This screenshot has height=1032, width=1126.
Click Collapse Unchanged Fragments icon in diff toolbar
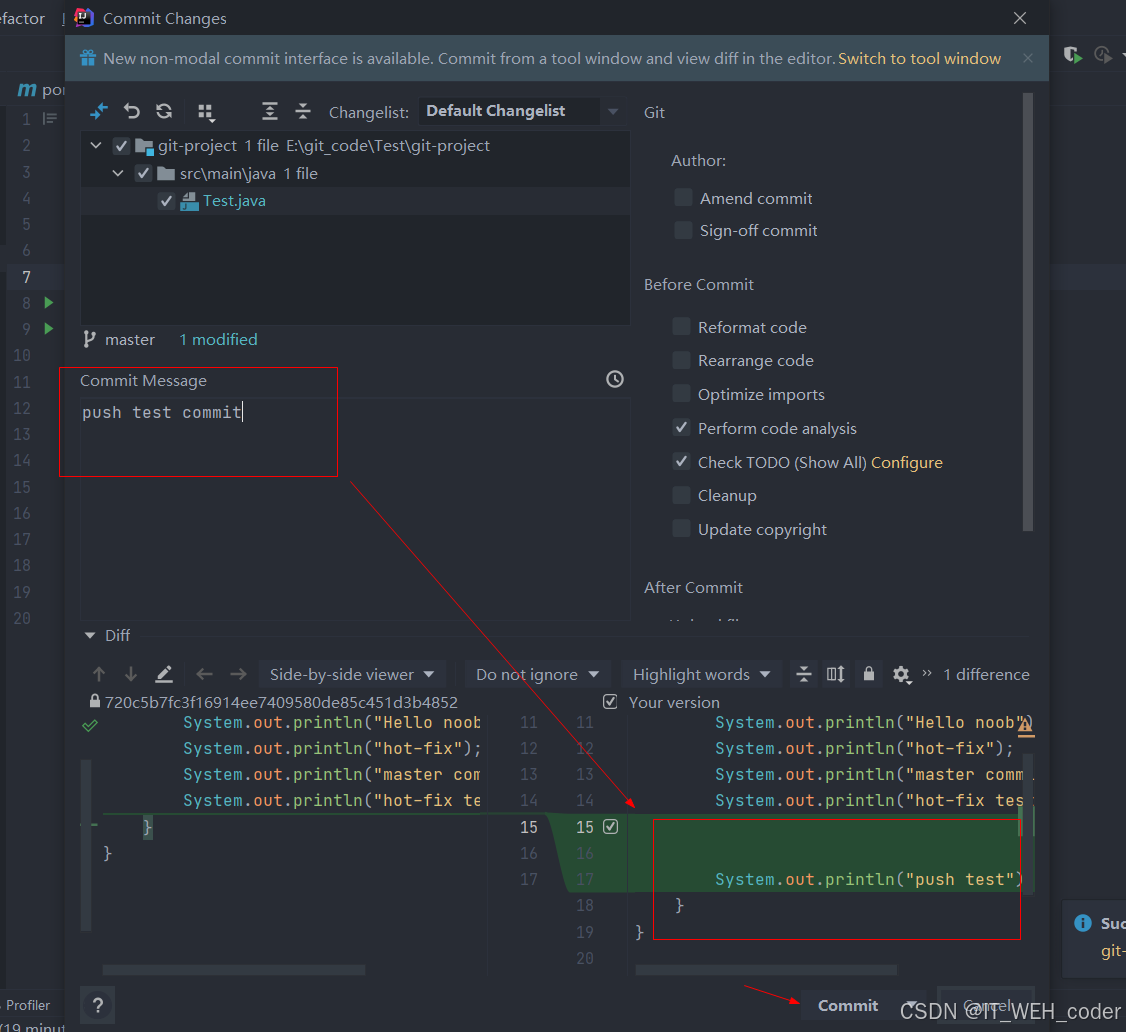click(804, 674)
